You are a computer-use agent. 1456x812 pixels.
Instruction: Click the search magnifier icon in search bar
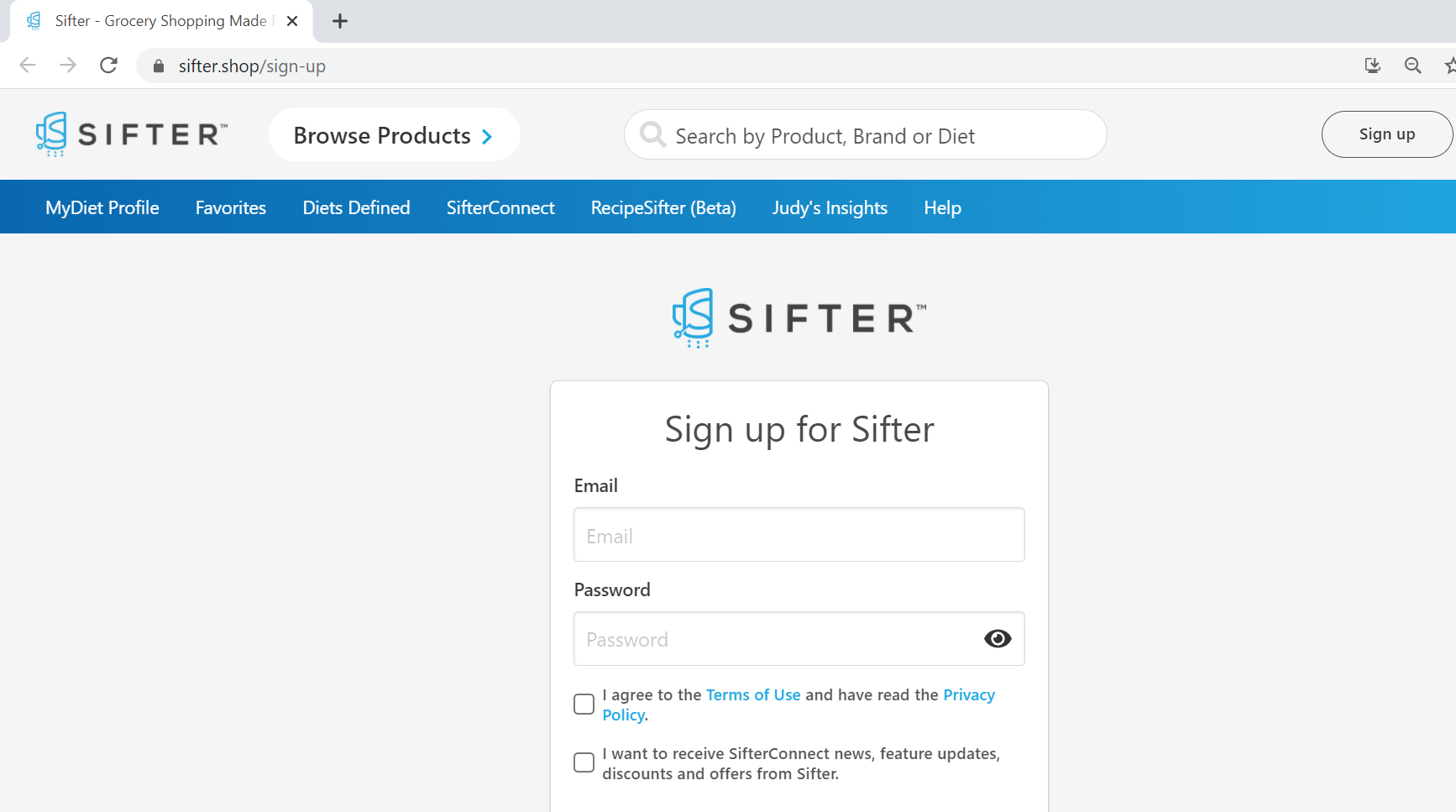pyautogui.click(x=652, y=134)
